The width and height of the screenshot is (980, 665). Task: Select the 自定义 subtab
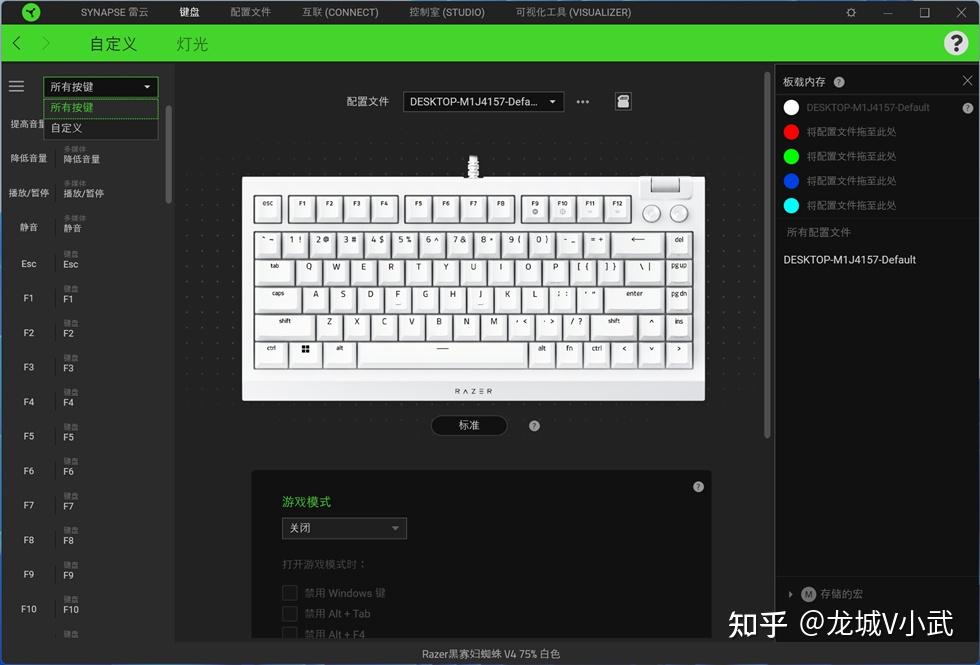[113, 44]
